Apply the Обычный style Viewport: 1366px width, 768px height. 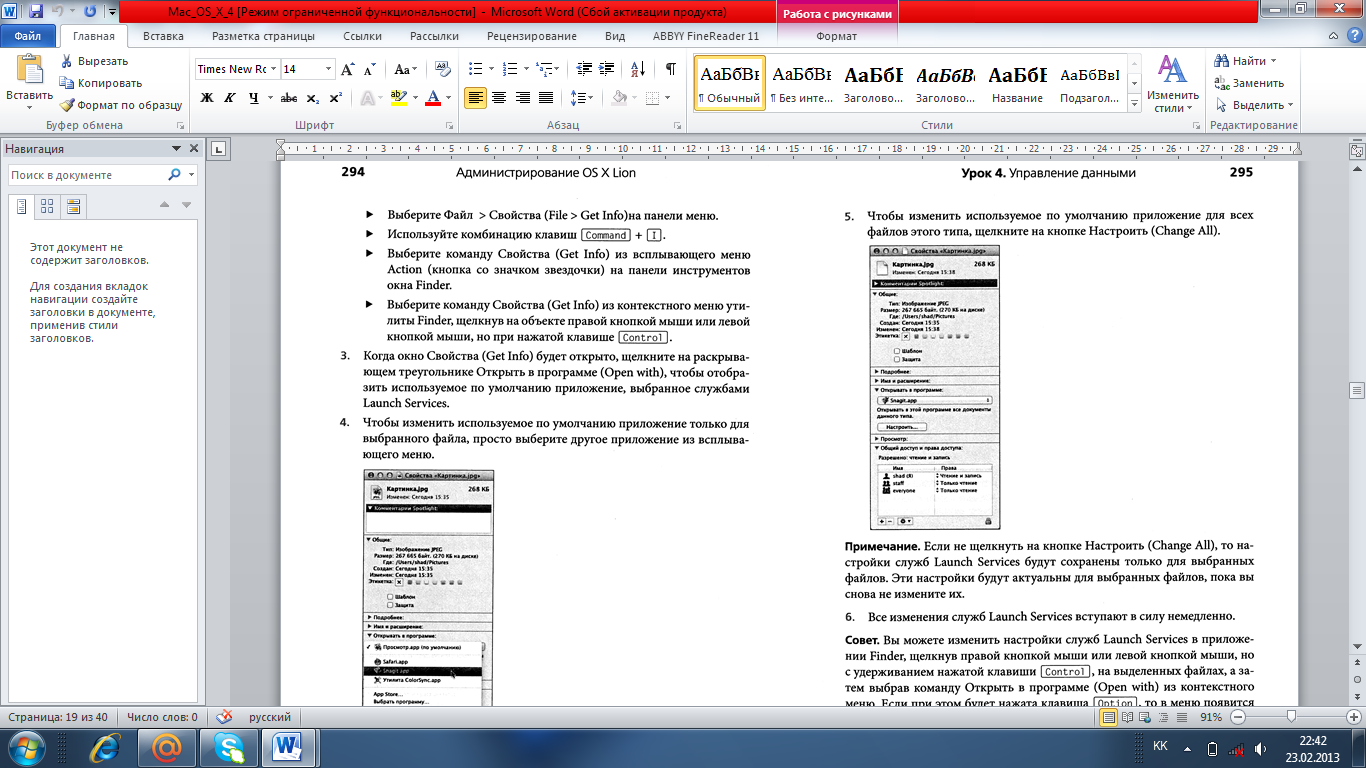pyautogui.click(x=730, y=83)
